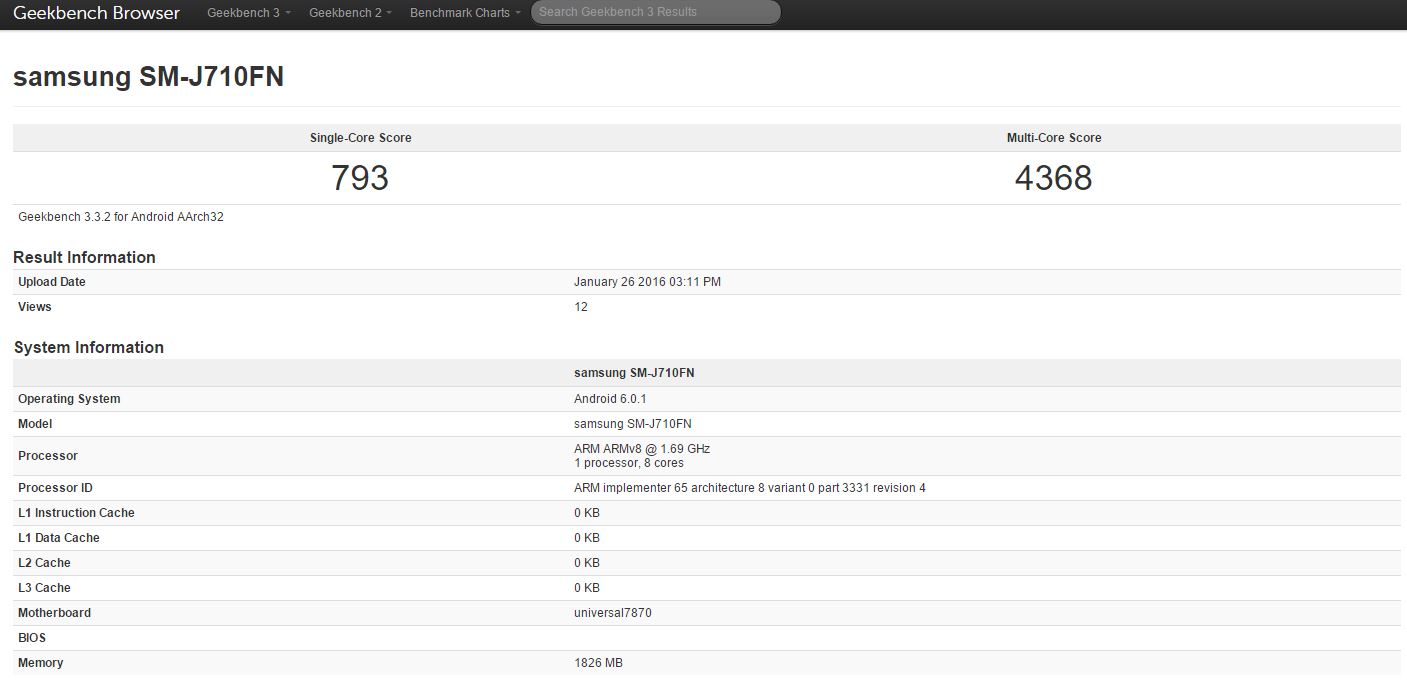Click the System Information section heading

tap(89, 347)
